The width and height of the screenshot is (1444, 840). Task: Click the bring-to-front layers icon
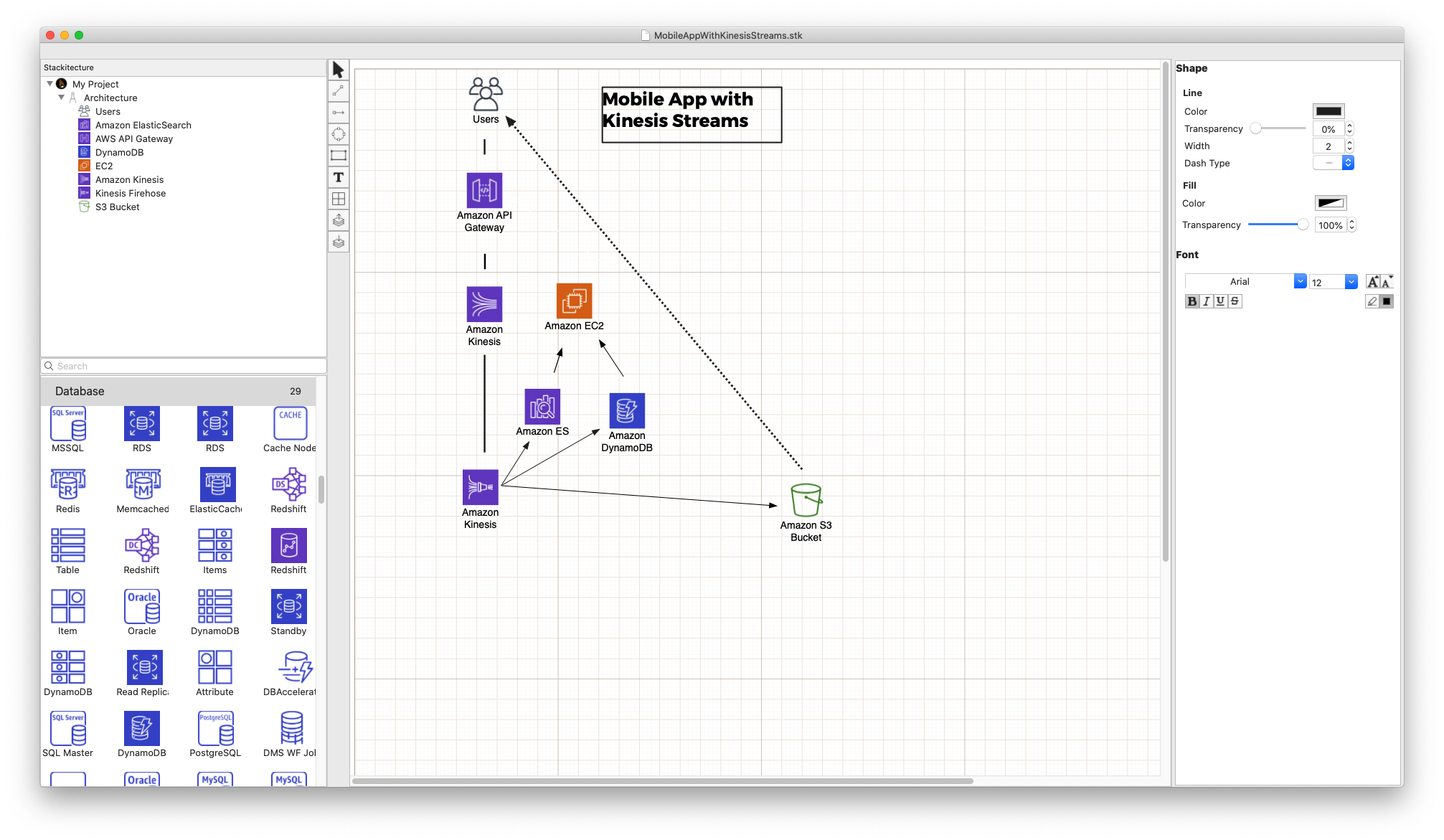(339, 220)
